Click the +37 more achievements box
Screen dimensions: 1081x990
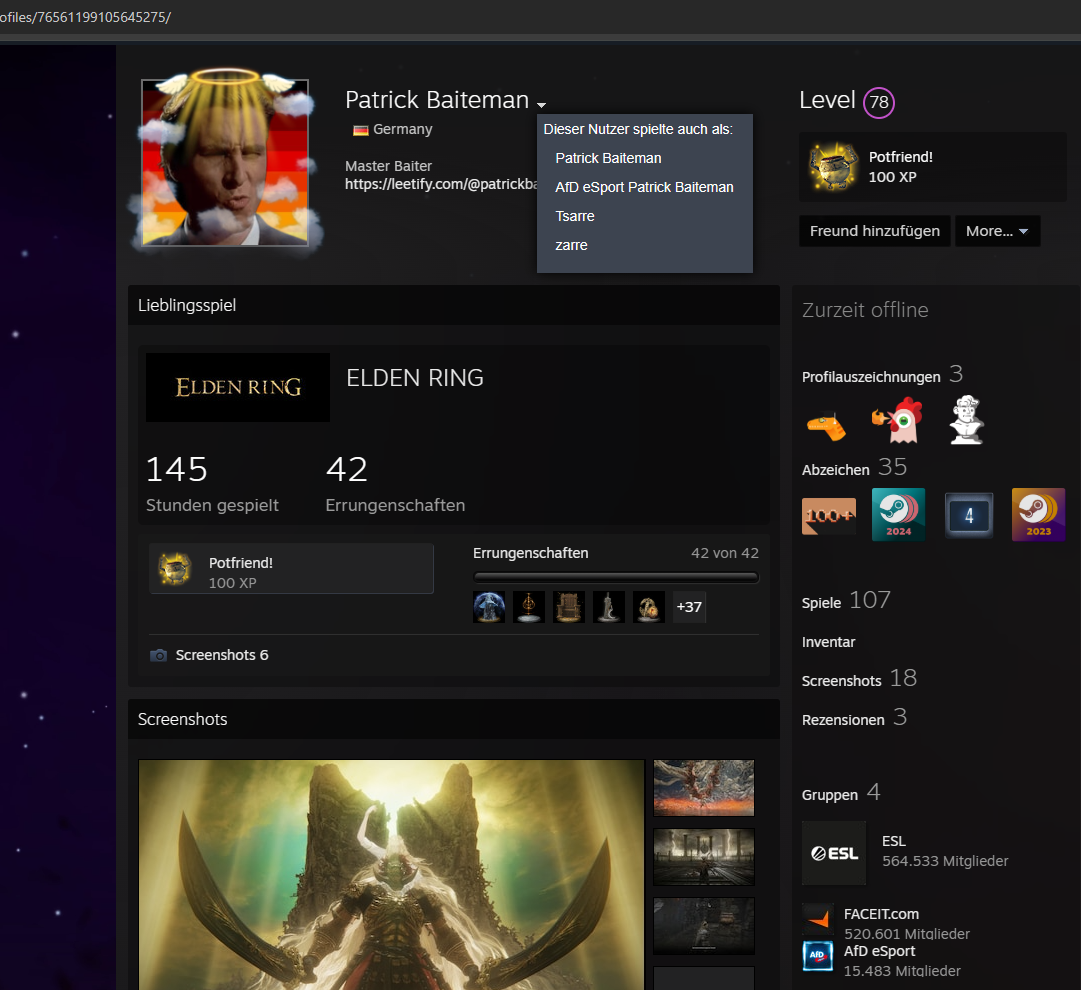pos(689,607)
